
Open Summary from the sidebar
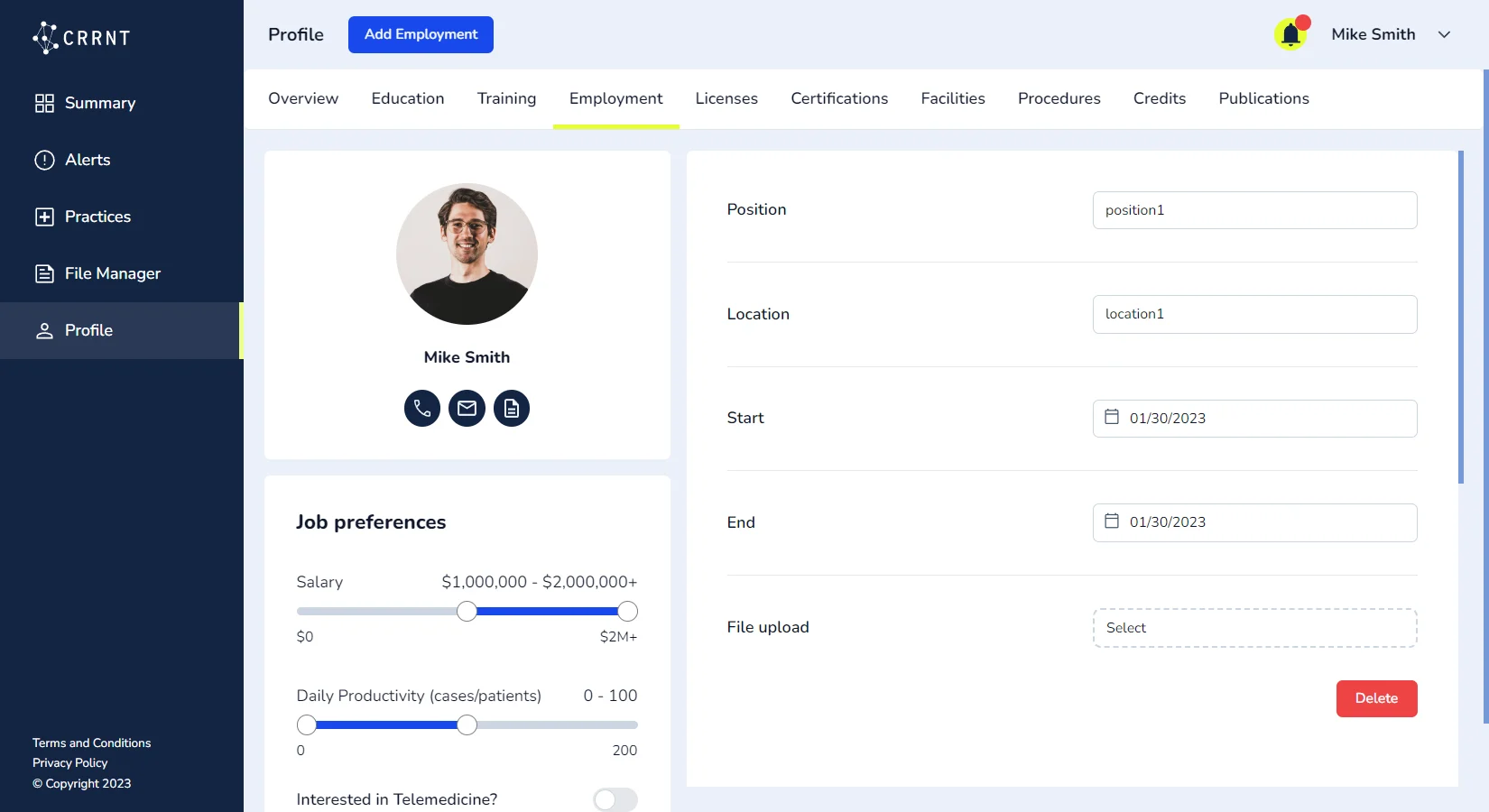point(99,103)
